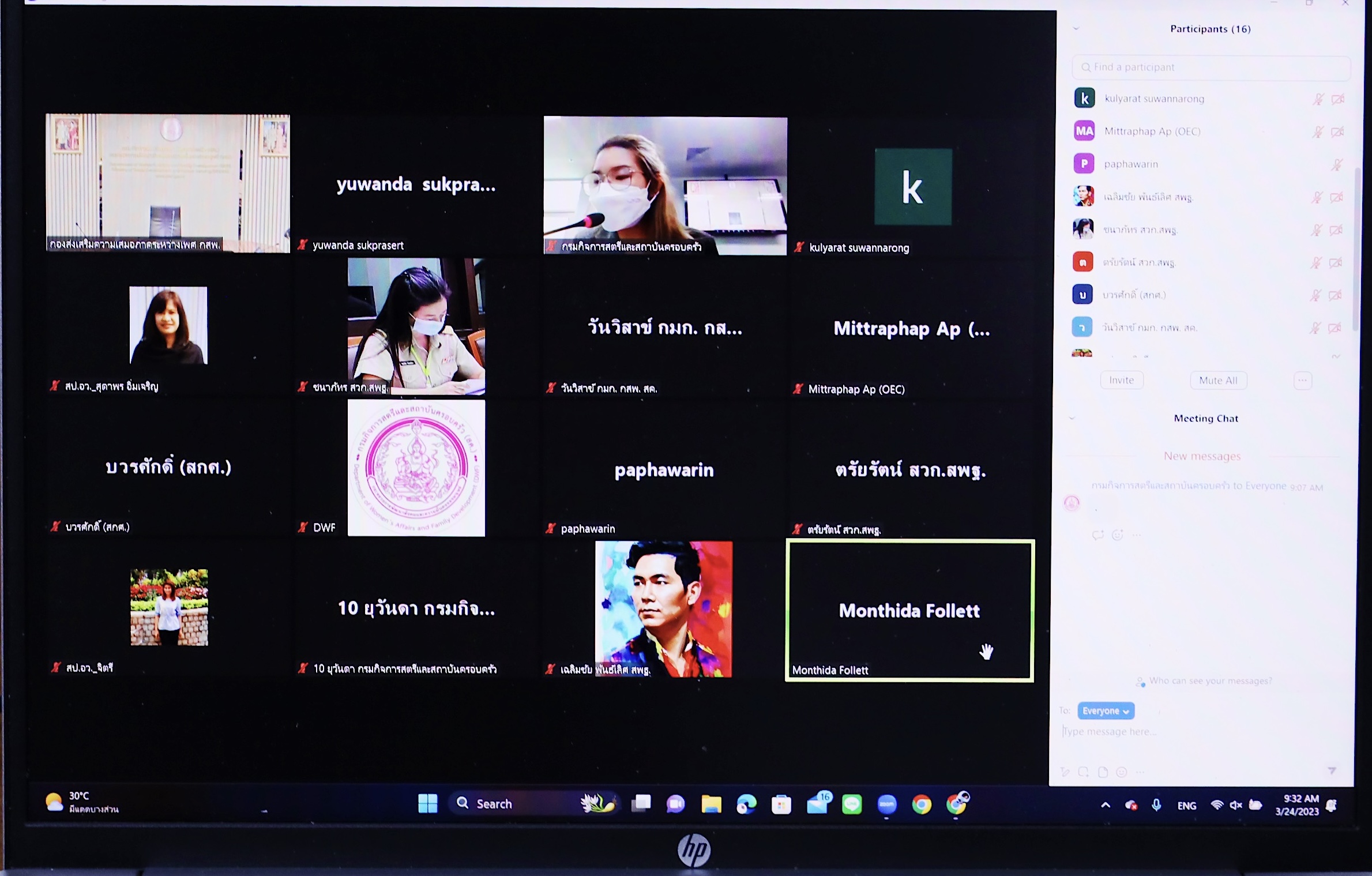Viewport: 1372px width, 876px height.
Task: Toggle video for Mittraphap Ap (OEC) in list
Action: tap(1337, 132)
